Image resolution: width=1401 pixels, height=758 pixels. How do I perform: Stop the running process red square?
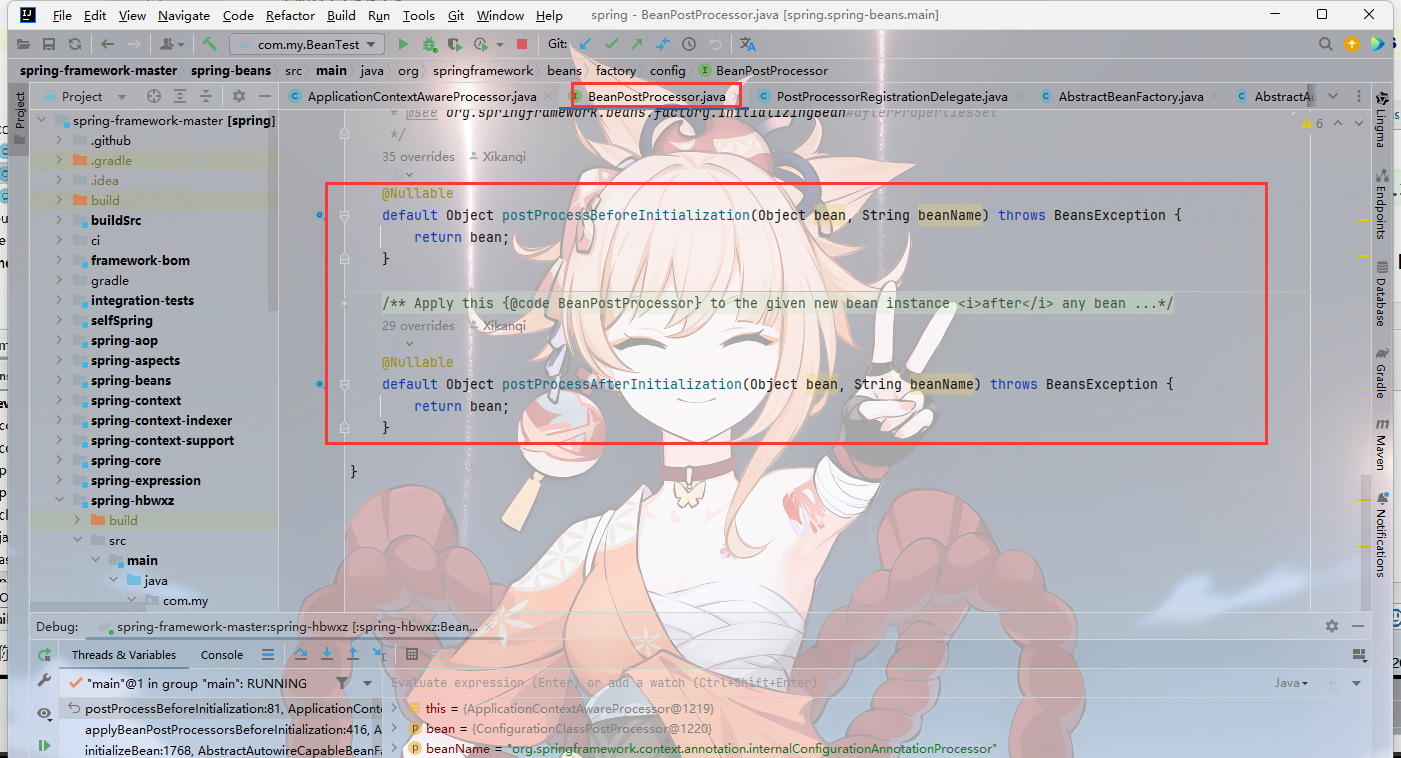point(521,44)
